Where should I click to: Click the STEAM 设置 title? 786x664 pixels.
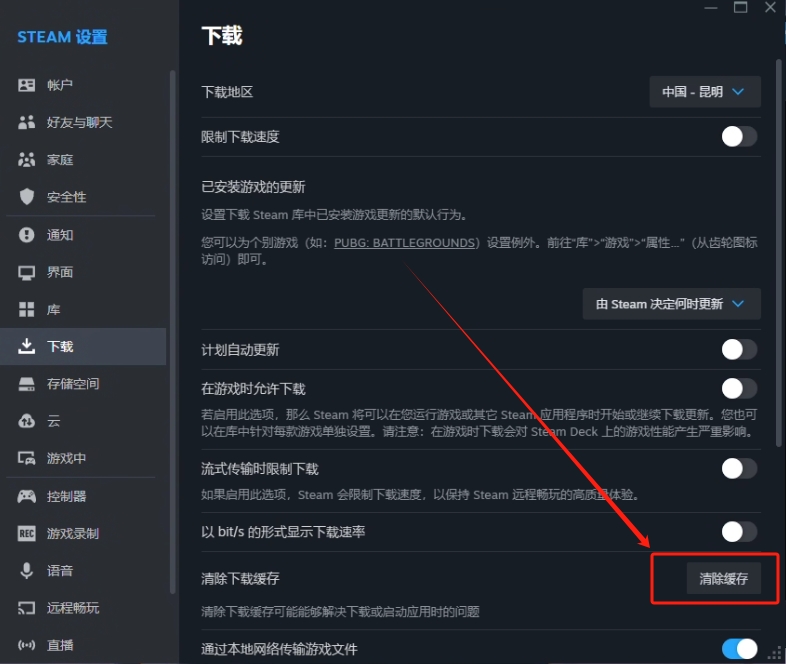63,37
